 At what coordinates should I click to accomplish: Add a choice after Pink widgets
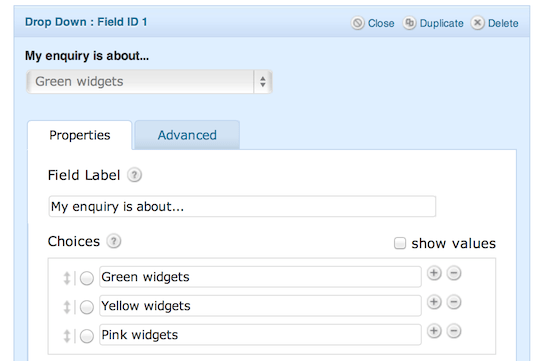click(x=434, y=331)
